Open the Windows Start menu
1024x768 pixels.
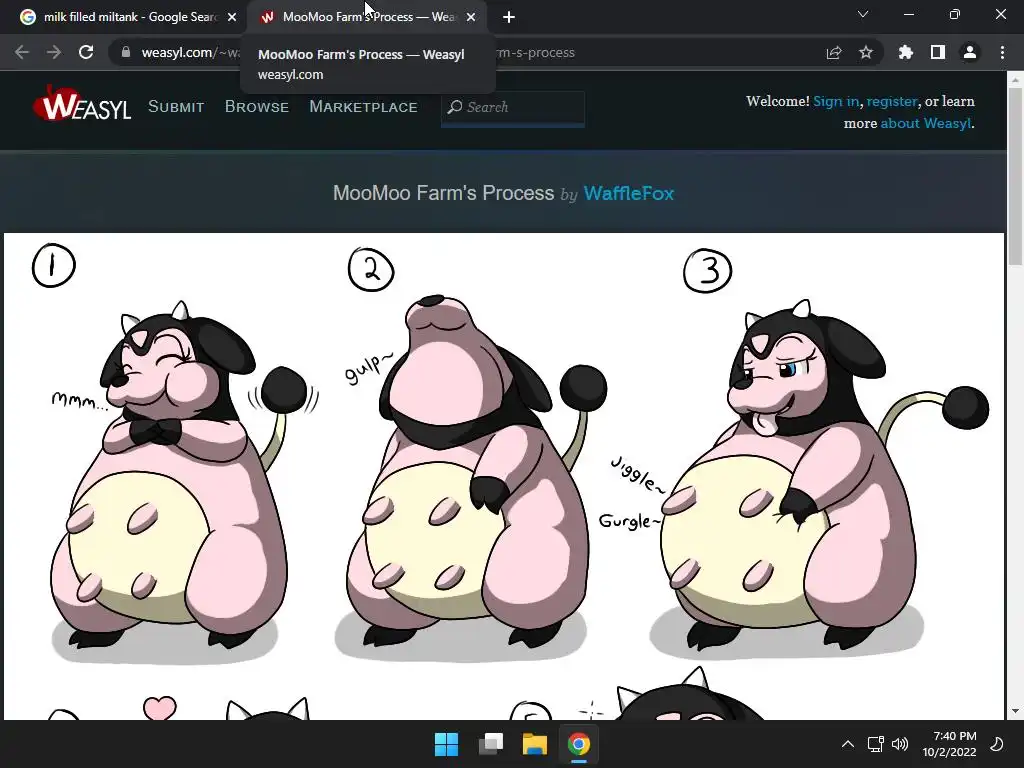(447, 744)
